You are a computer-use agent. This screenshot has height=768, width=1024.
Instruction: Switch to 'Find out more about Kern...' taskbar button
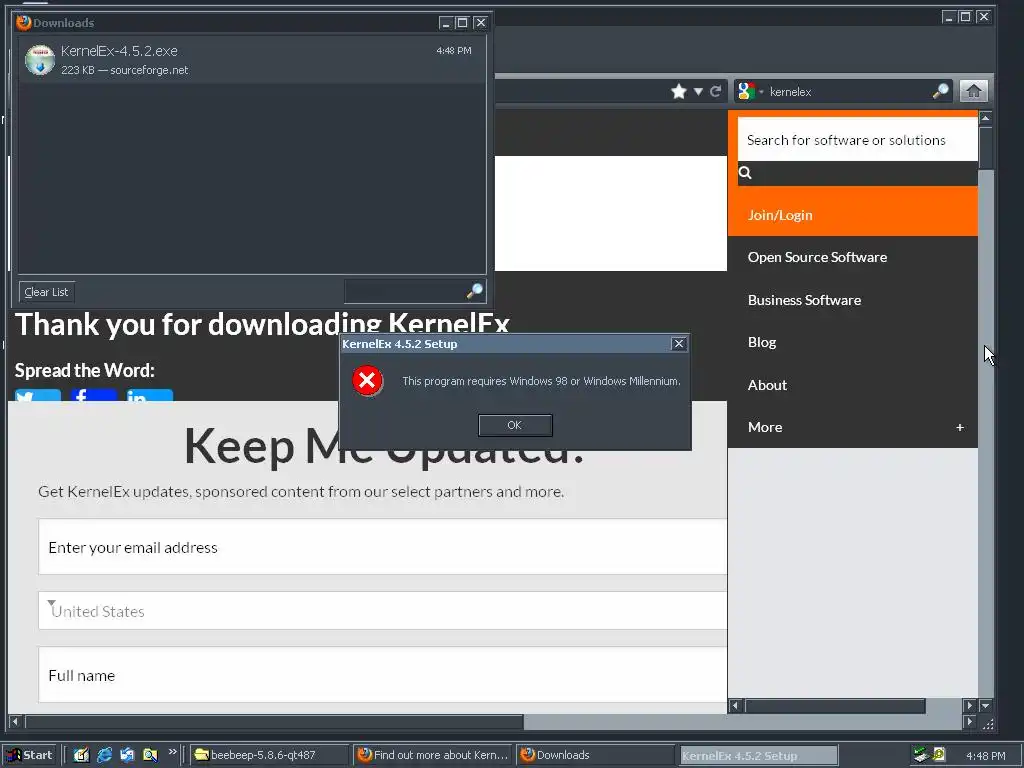pyautogui.click(x=434, y=755)
